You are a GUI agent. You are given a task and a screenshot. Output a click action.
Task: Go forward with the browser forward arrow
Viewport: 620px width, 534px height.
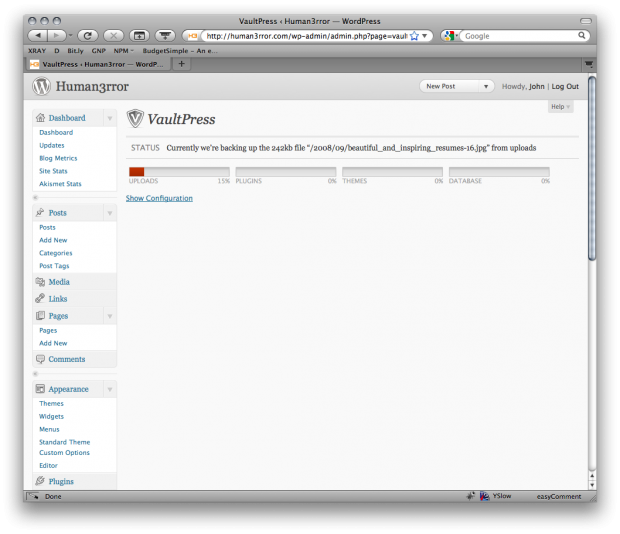pyautogui.click(x=57, y=36)
